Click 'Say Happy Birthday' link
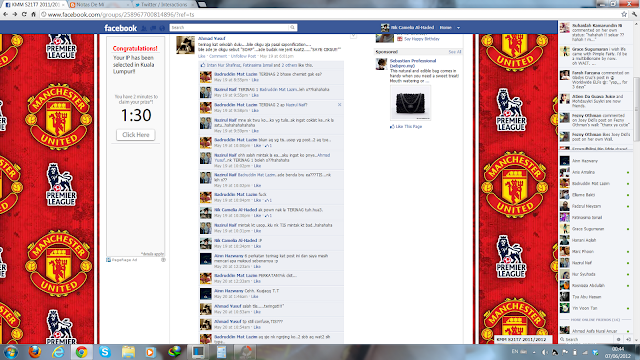Screen dimensions: 640x360 pyautogui.click(x=422, y=39)
